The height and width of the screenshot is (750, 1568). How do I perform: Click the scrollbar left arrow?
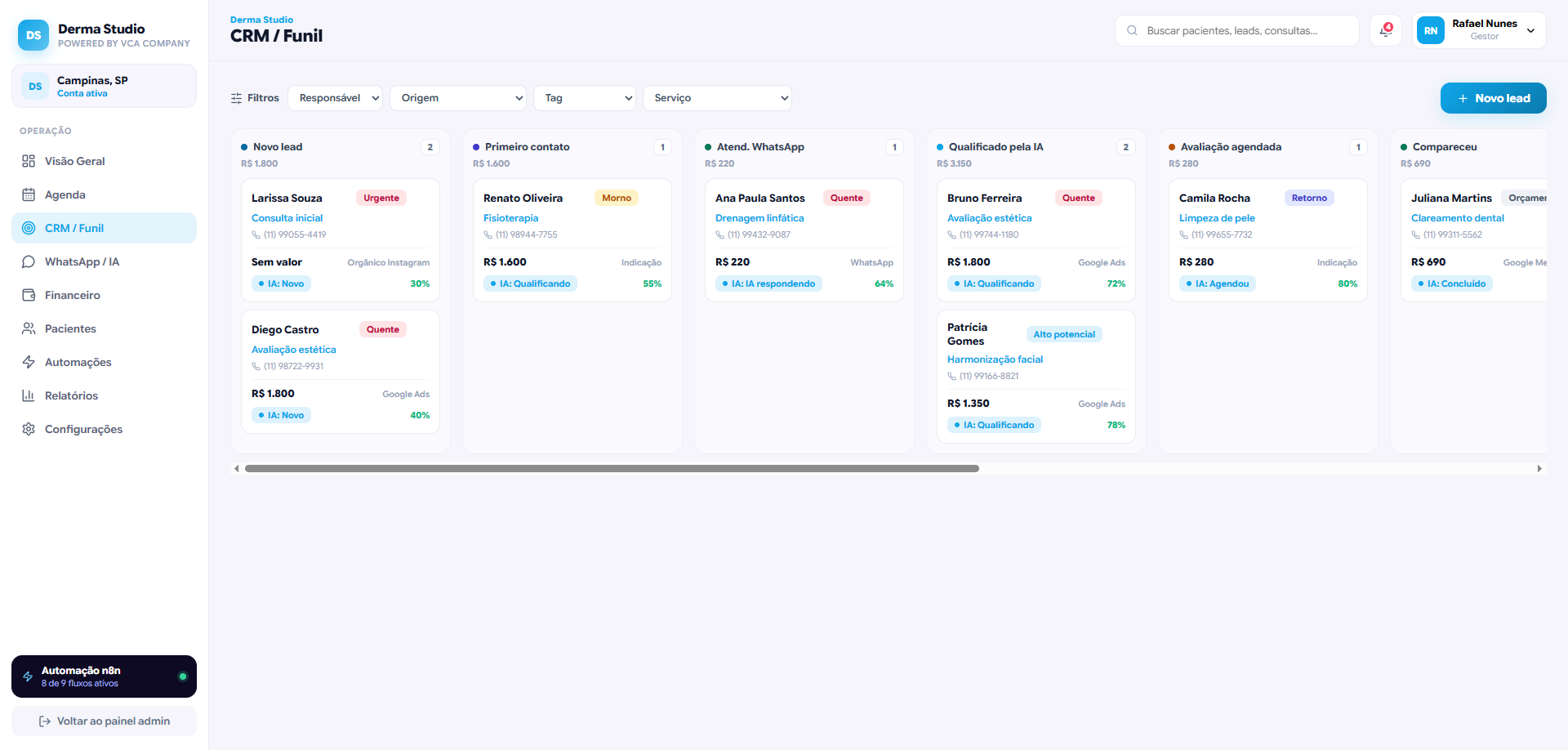point(237,469)
